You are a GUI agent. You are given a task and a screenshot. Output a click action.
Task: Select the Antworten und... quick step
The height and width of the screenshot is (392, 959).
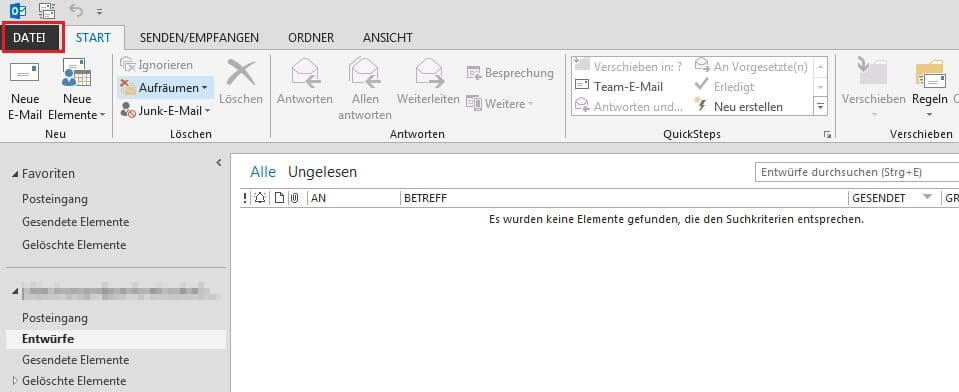pyautogui.click(x=629, y=107)
